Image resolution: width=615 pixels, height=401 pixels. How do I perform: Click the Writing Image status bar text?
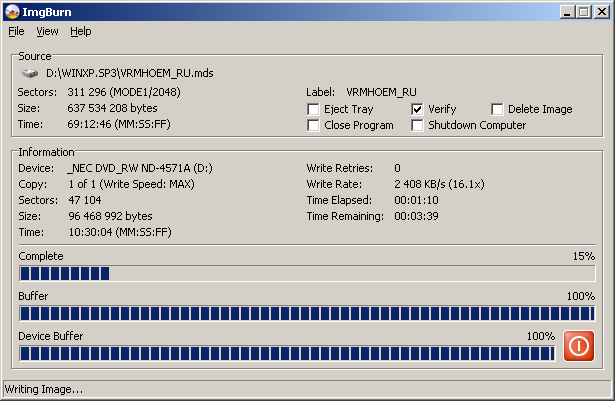coord(44,390)
